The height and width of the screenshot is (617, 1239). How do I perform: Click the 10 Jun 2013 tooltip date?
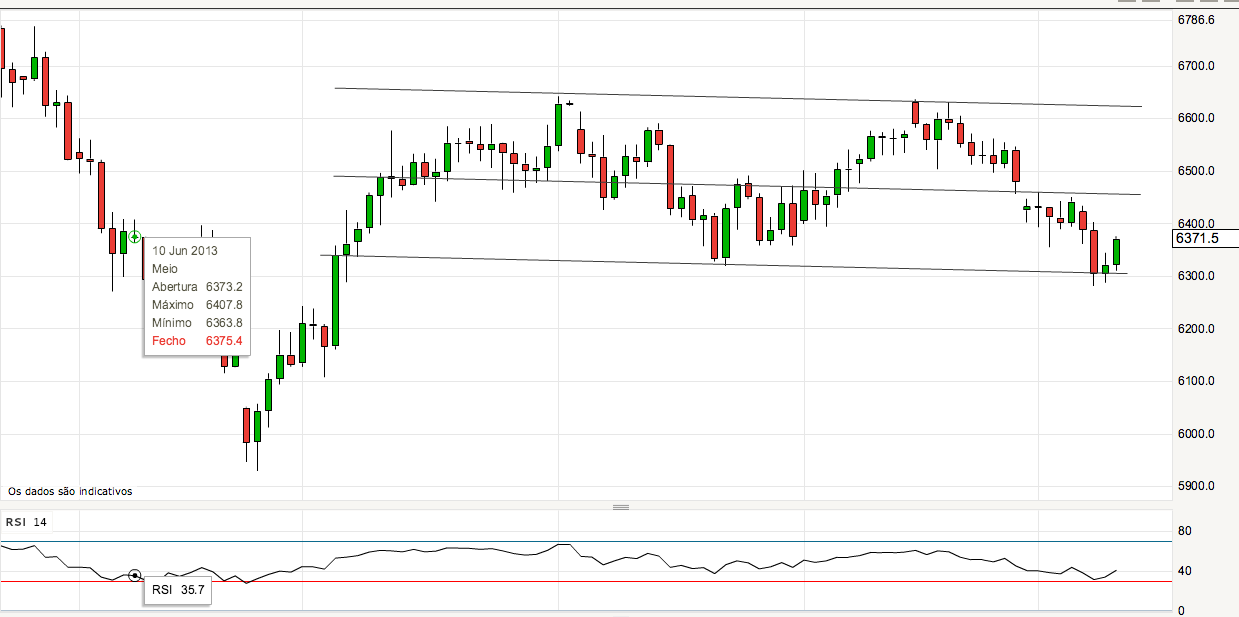click(x=185, y=251)
